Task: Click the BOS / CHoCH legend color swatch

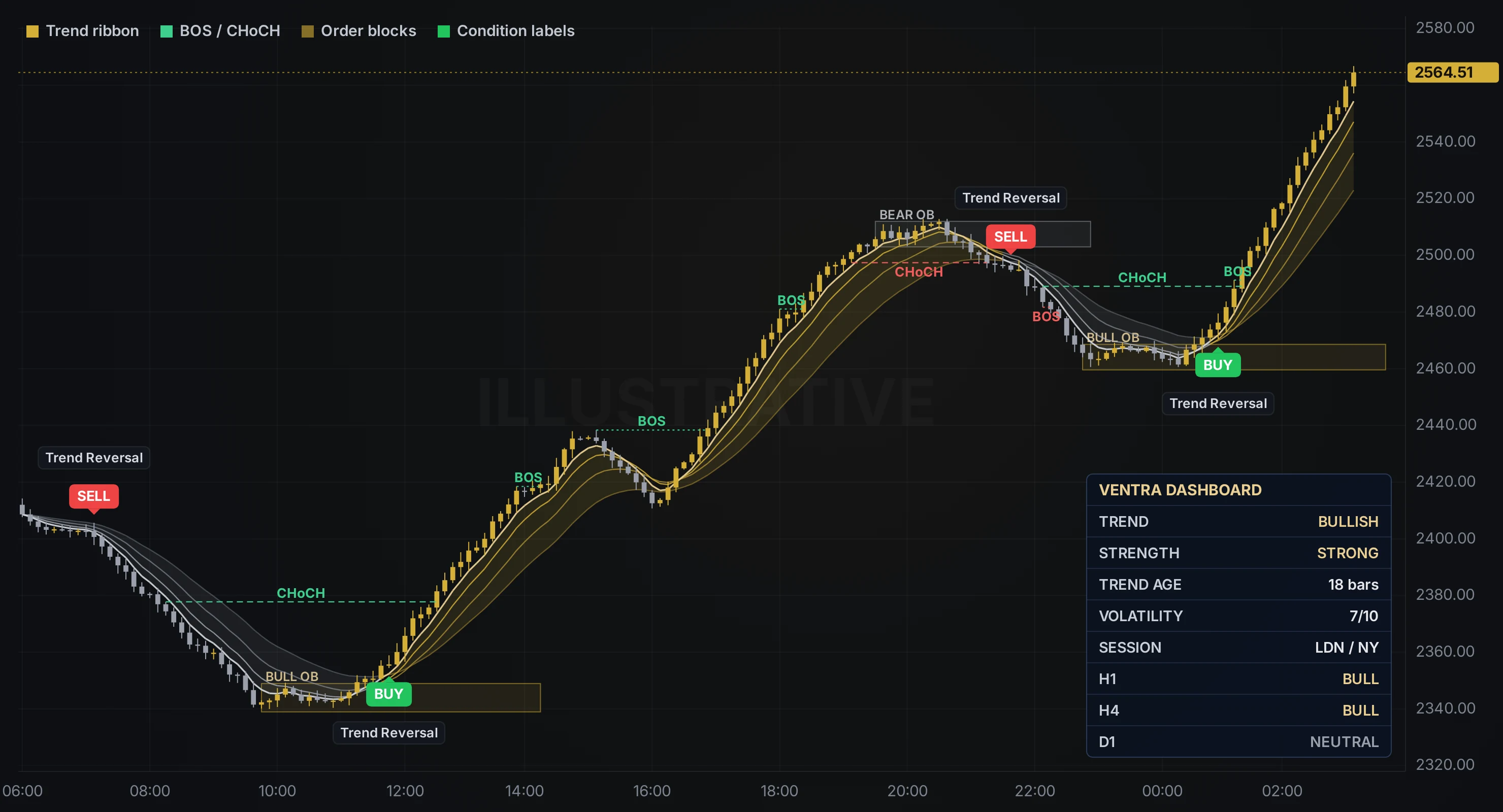Action: coord(166,31)
